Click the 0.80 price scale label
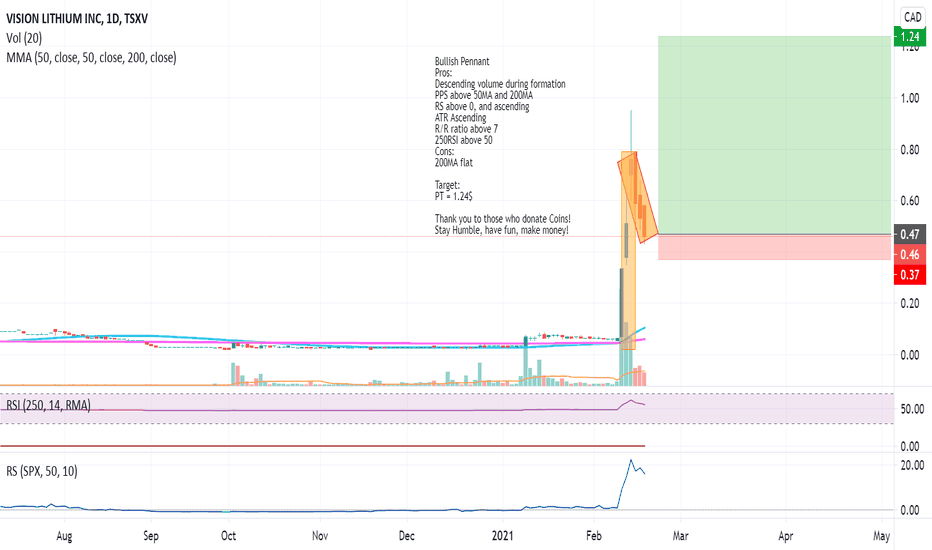 coord(909,150)
